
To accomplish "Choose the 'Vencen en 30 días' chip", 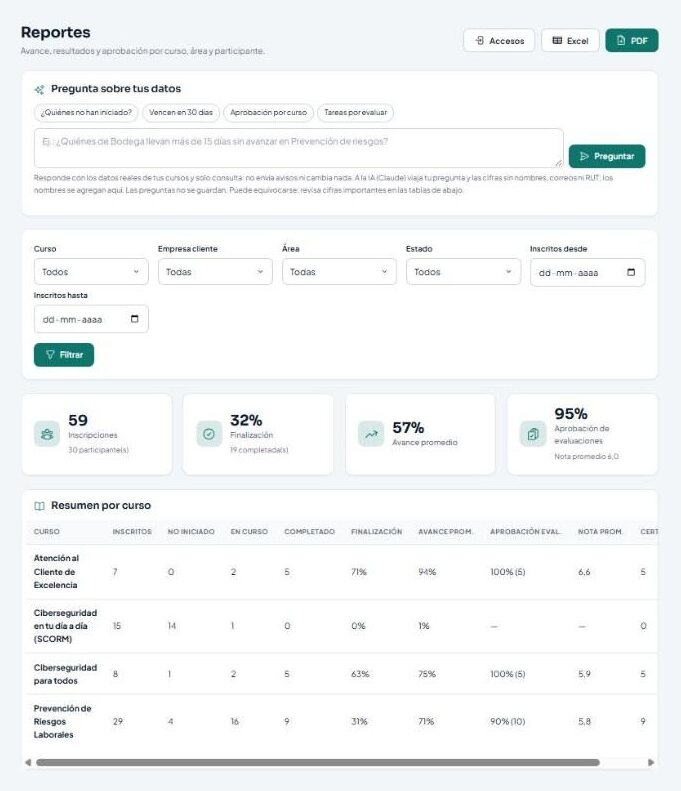I will 181,112.
